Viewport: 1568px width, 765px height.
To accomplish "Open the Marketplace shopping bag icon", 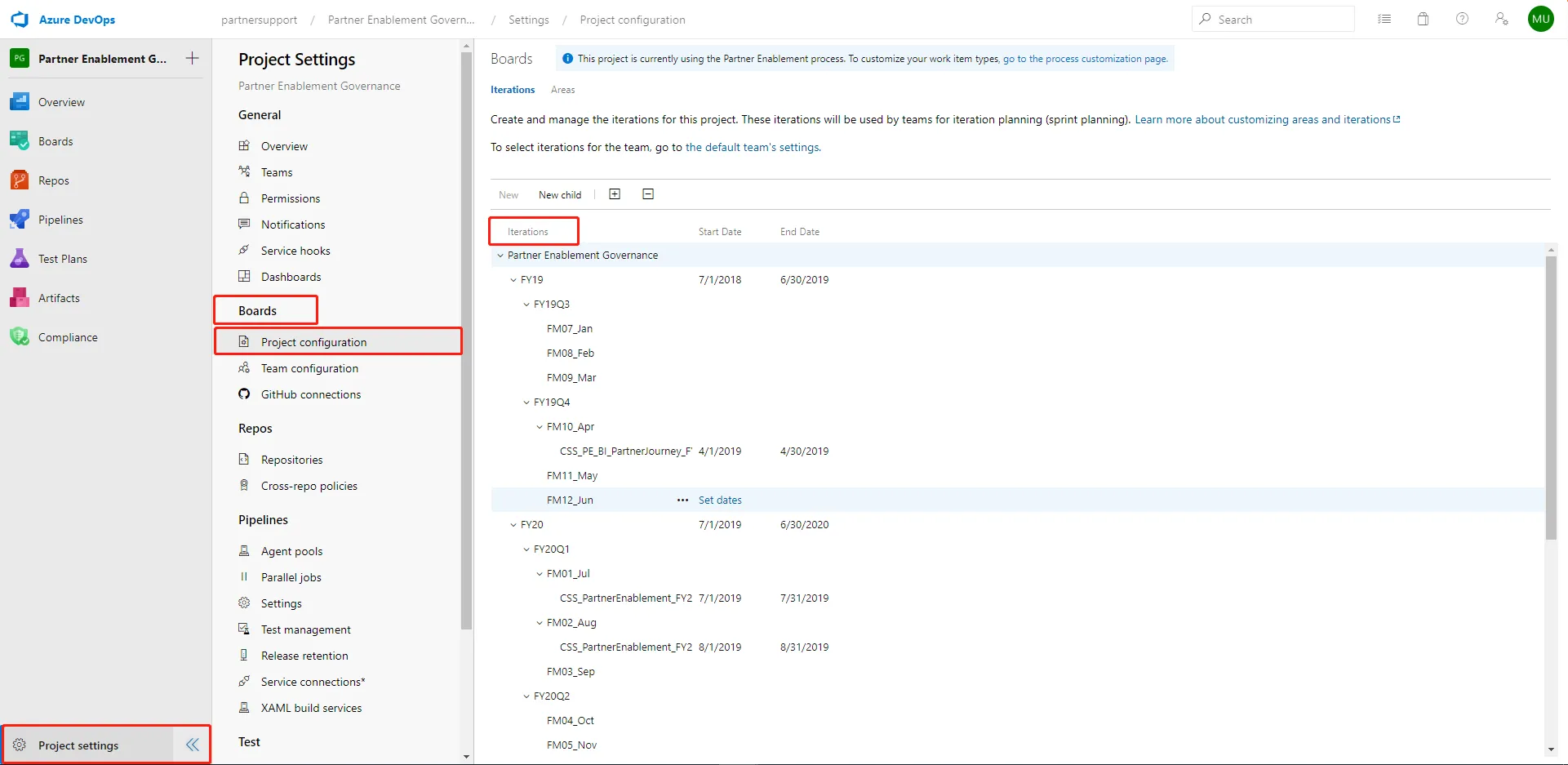I will click(1423, 19).
